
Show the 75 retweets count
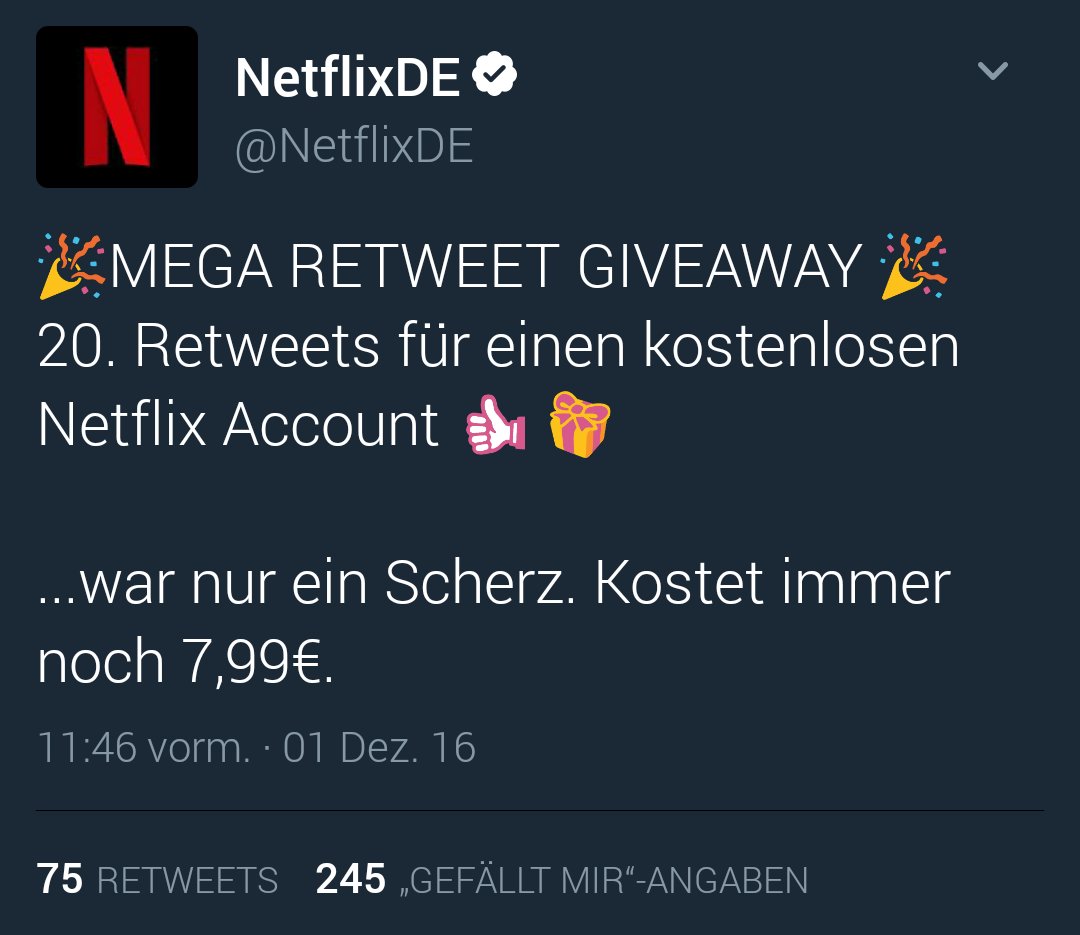click(x=60, y=879)
